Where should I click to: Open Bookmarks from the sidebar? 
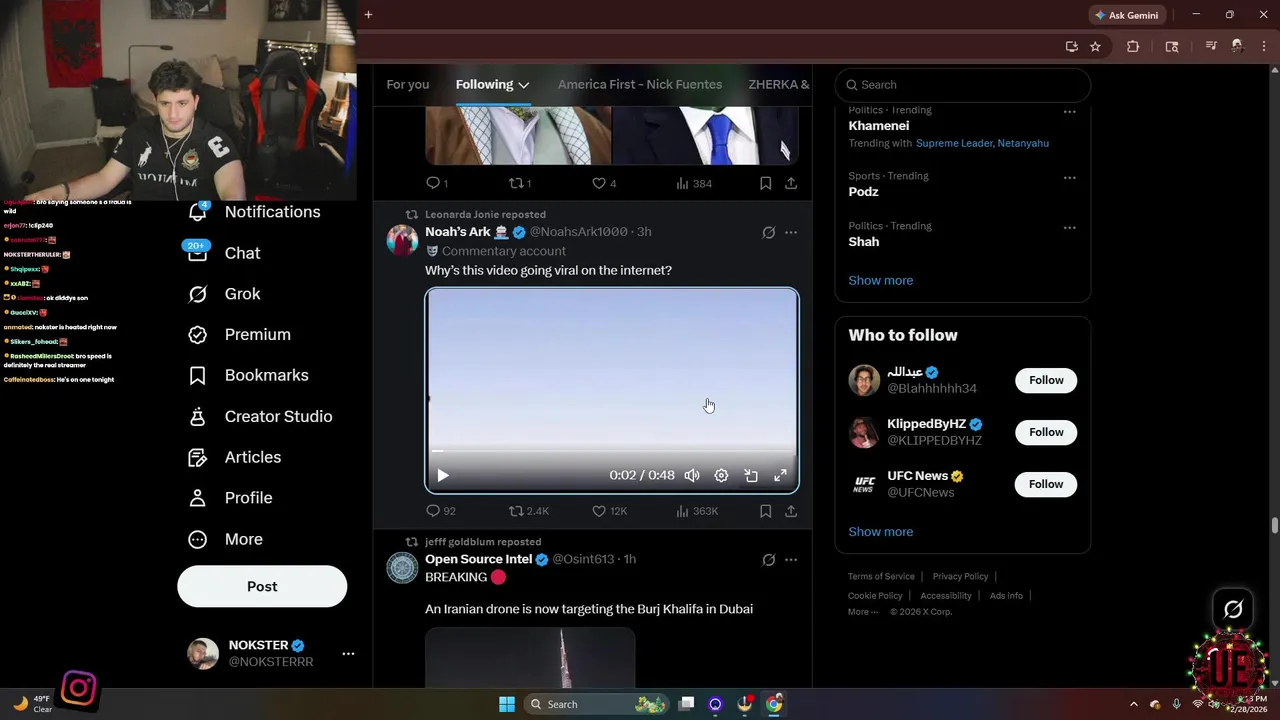coord(248,375)
